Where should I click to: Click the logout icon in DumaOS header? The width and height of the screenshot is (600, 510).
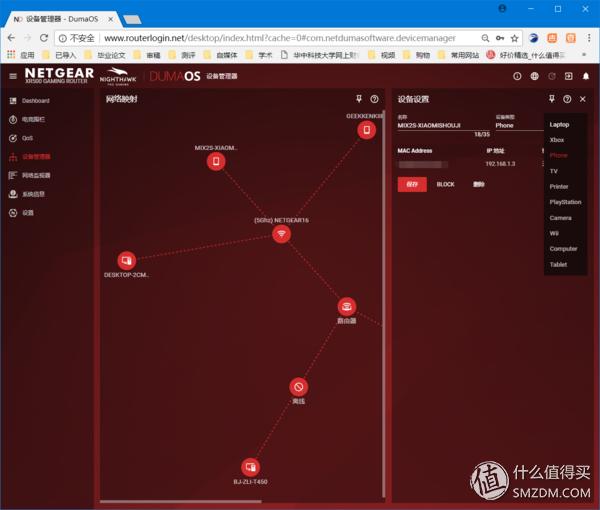[569, 76]
